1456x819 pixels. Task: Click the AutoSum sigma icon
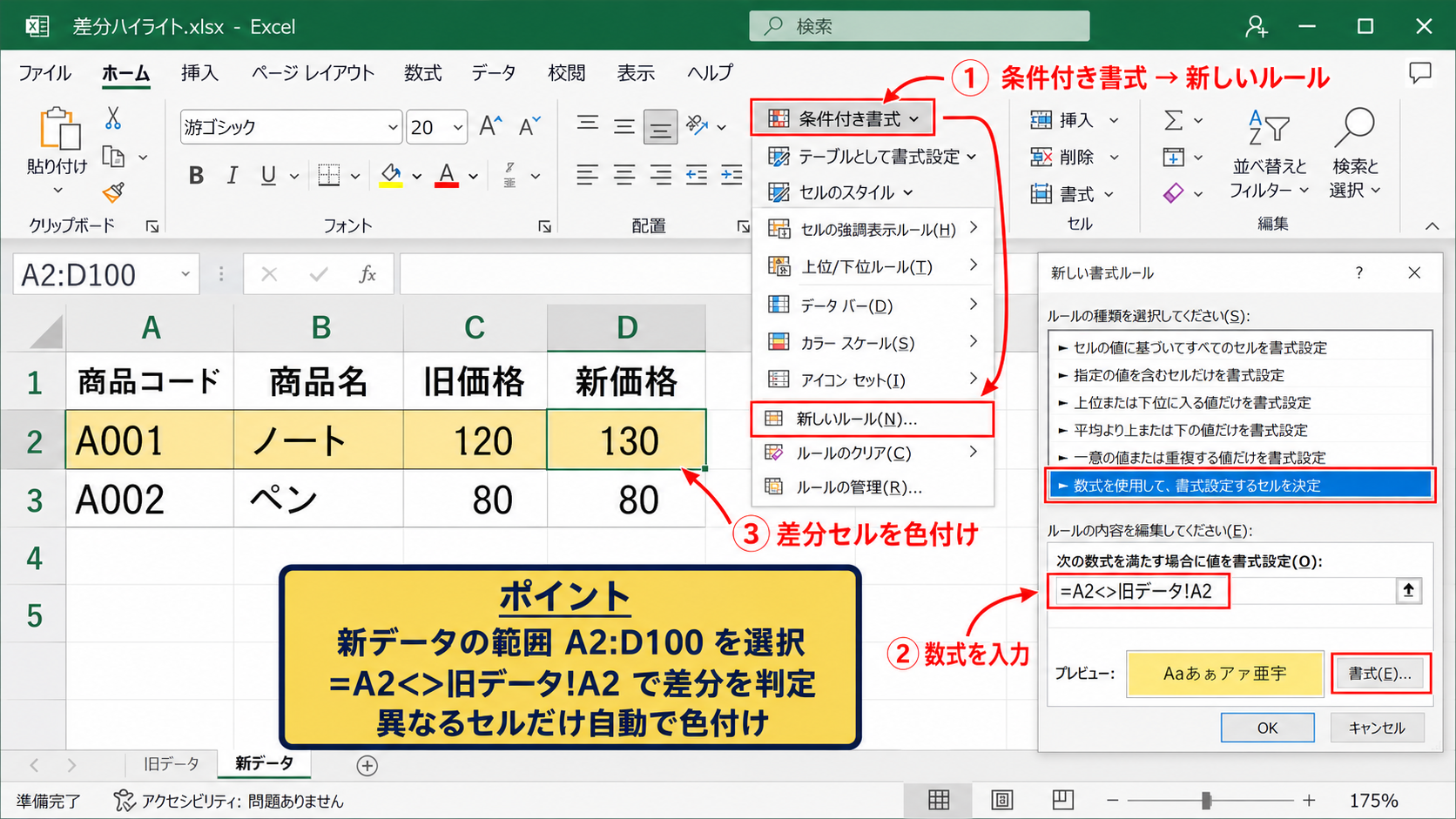(x=1174, y=120)
